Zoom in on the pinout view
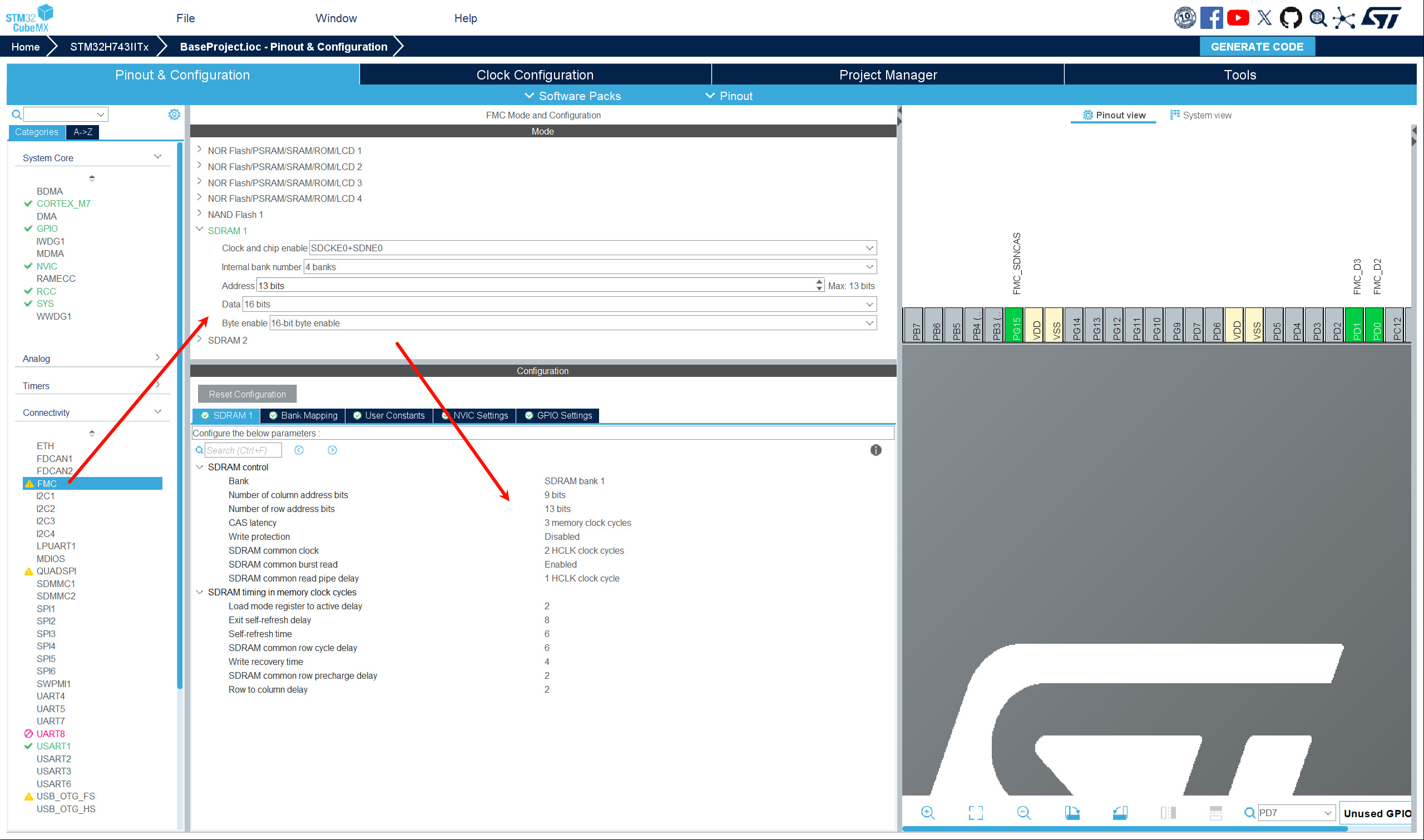1424x840 pixels. pos(927,813)
